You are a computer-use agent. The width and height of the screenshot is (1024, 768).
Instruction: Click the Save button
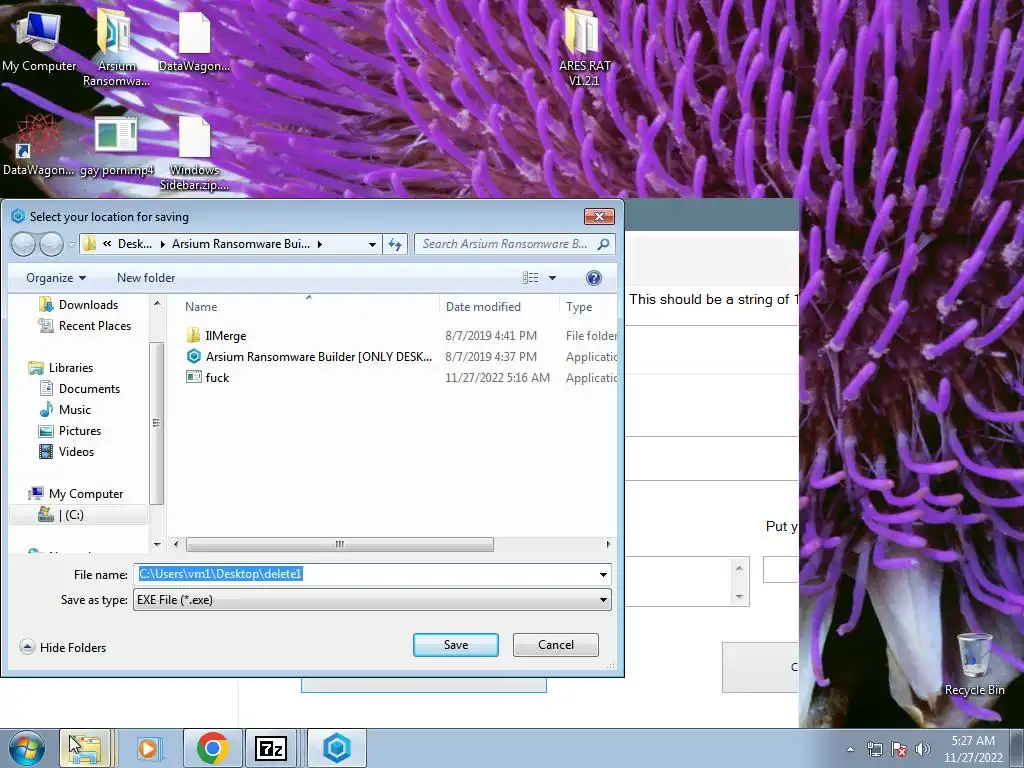(456, 645)
